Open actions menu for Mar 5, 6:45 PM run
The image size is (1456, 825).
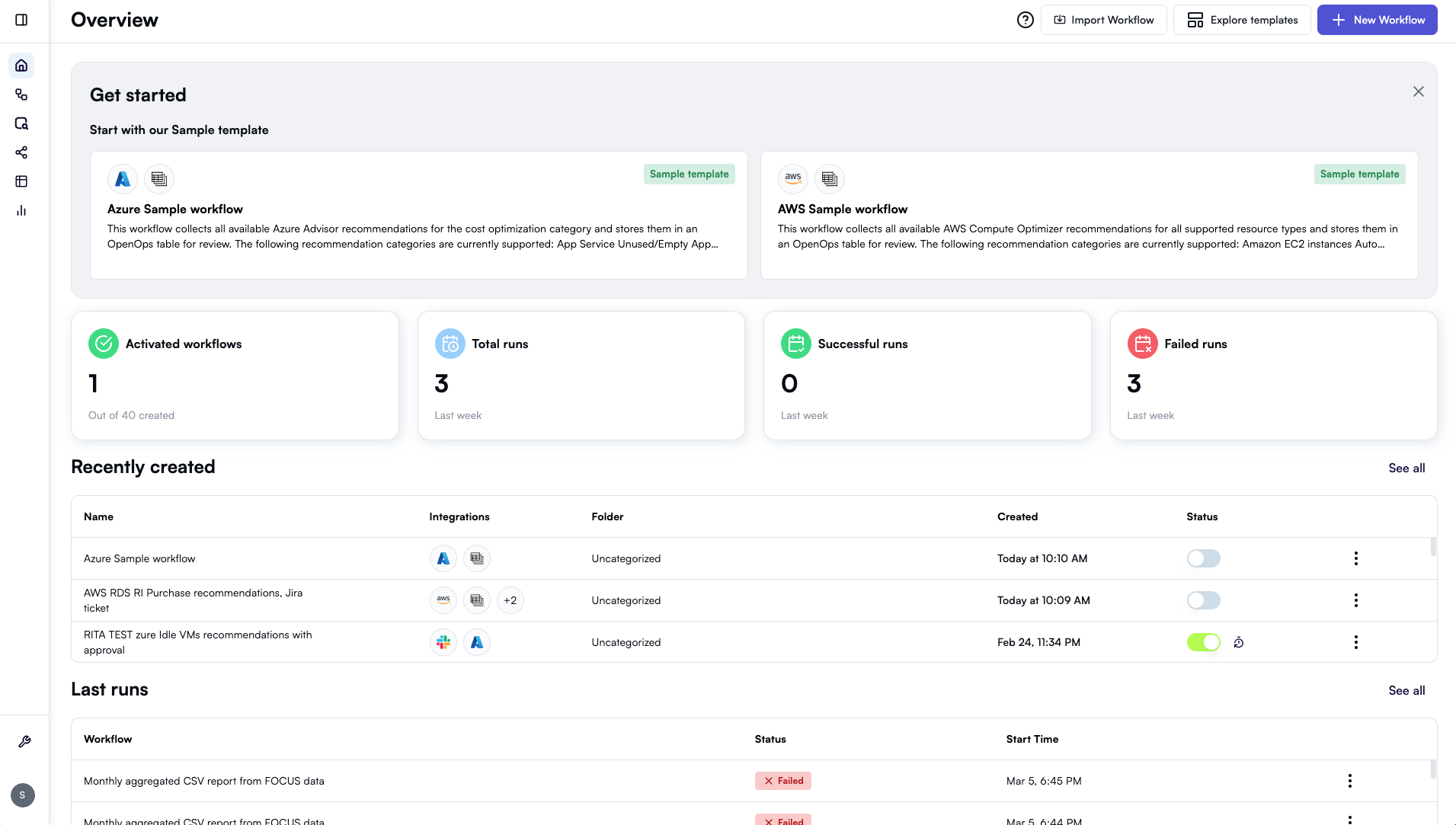1350,781
